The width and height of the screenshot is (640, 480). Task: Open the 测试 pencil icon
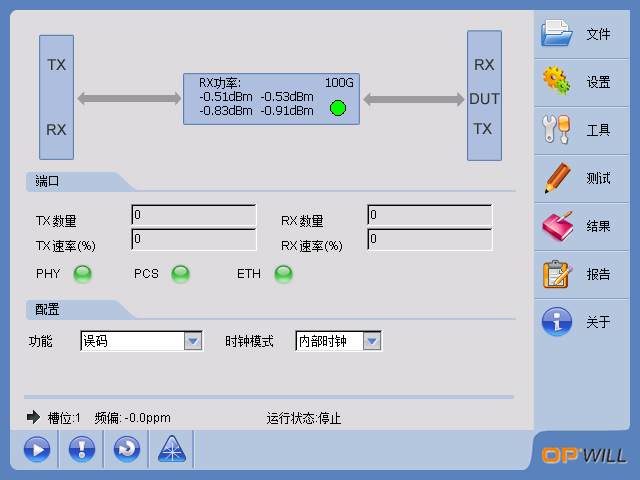click(x=558, y=178)
